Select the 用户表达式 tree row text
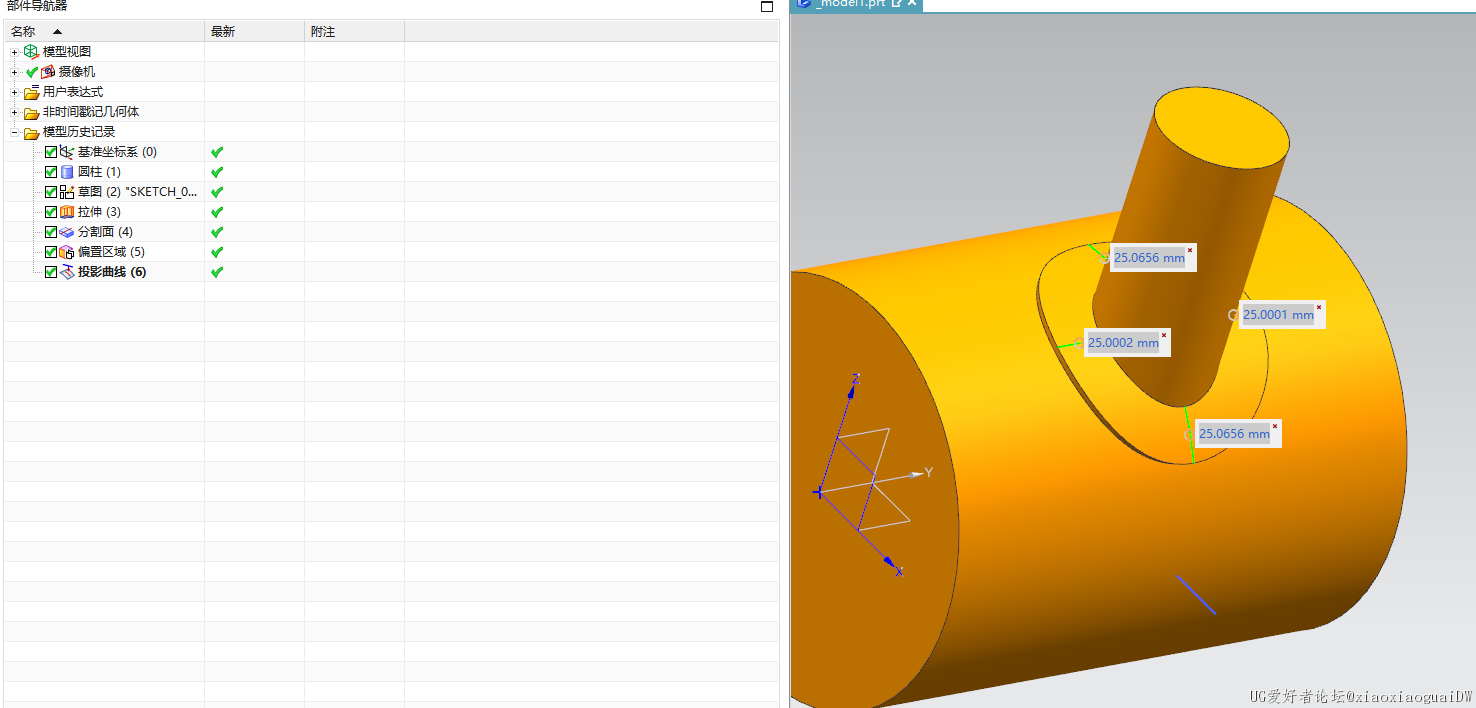The image size is (1476, 708). pos(73,92)
